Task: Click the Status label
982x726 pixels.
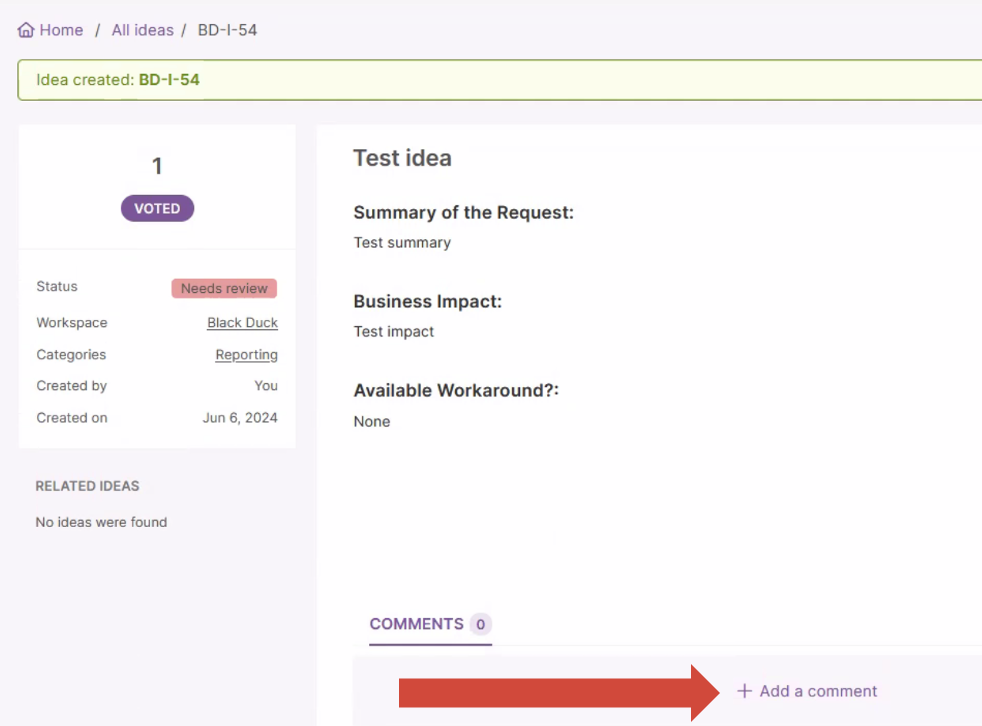Action: pos(57,286)
